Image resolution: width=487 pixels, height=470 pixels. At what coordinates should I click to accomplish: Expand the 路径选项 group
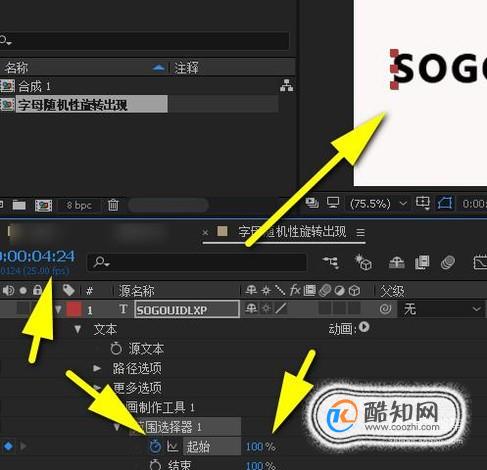tap(97, 368)
